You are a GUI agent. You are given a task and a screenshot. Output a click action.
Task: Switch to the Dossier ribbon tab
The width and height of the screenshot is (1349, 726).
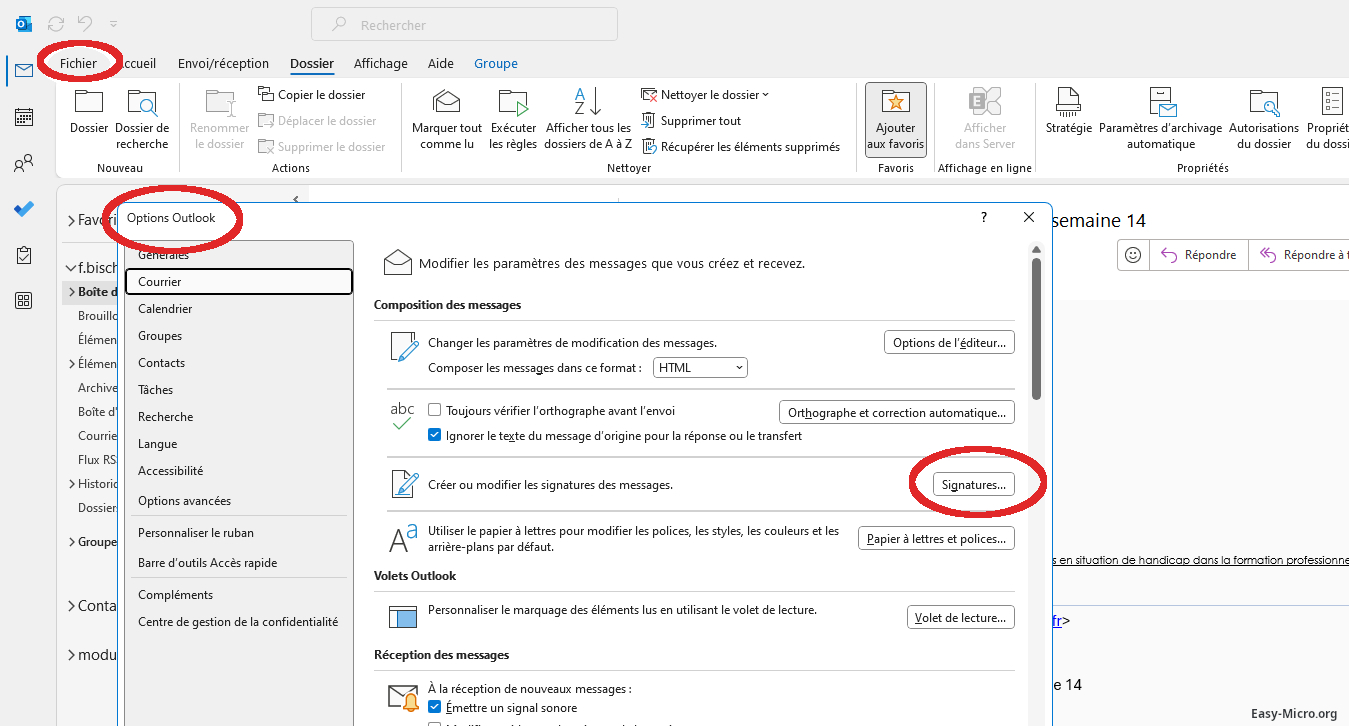[x=312, y=63]
